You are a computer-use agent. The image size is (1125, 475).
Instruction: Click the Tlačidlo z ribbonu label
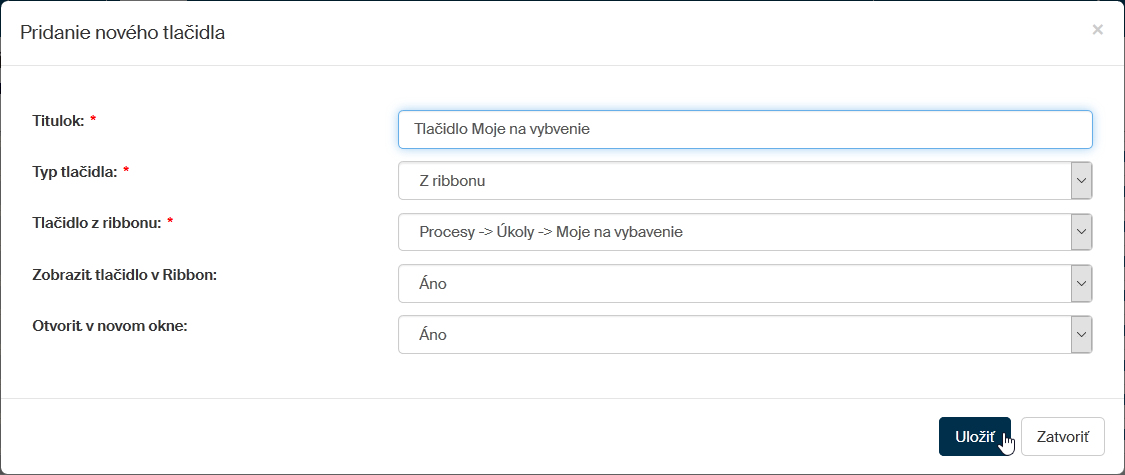pyautogui.click(x=96, y=222)
